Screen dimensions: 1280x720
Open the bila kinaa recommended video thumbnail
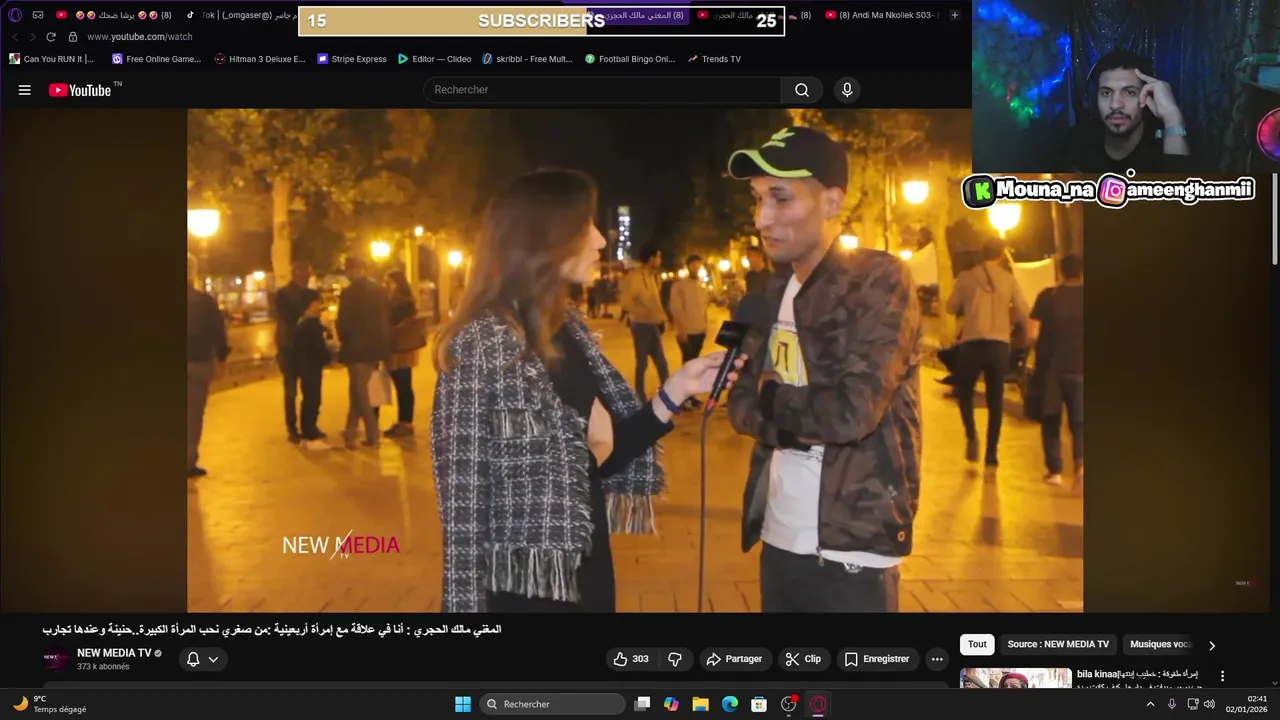[1015, 678]
